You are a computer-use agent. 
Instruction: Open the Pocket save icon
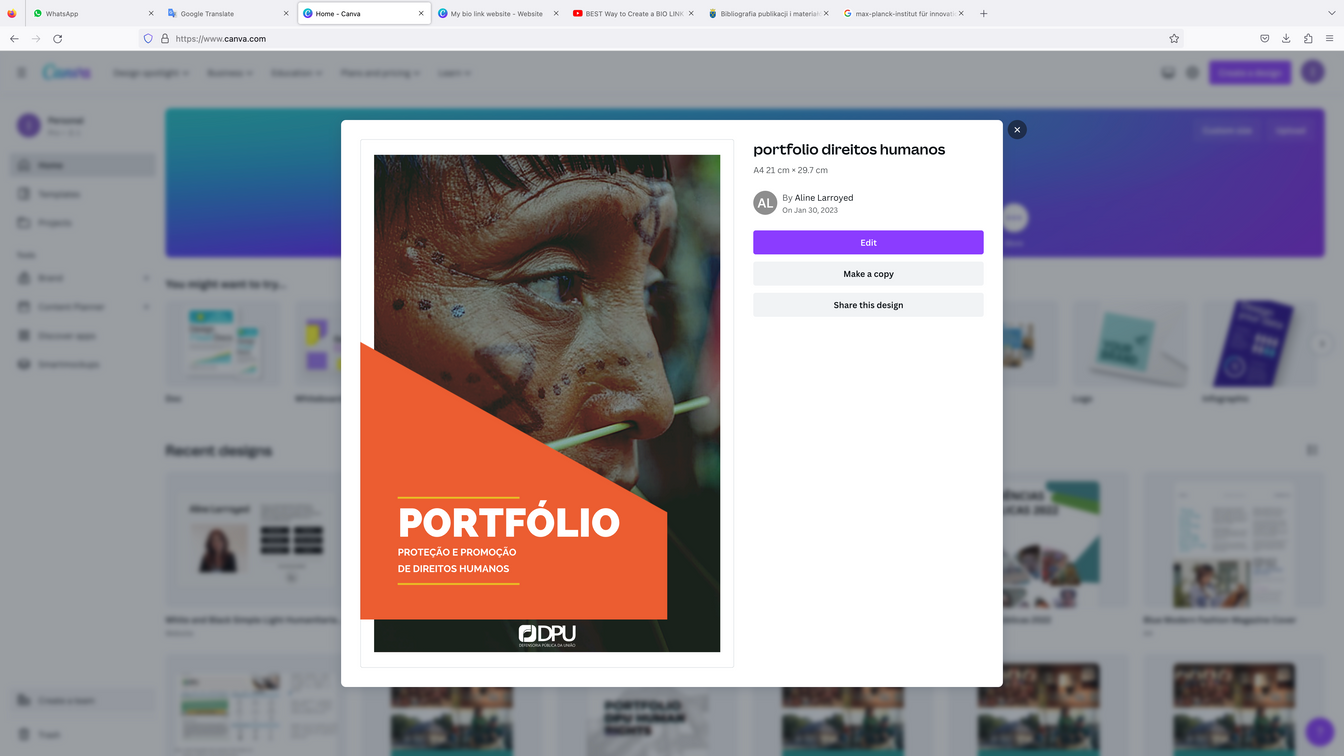click(1264, 39)
